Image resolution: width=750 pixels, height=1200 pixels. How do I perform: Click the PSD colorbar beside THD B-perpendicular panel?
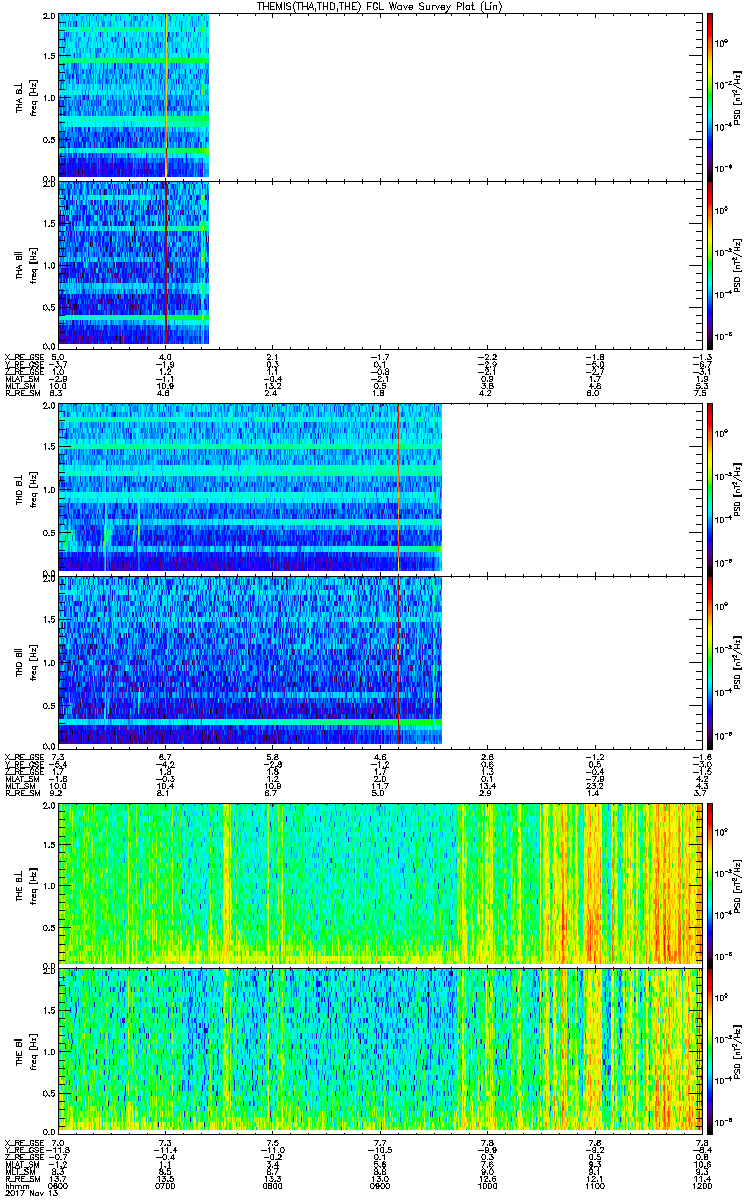[710, 488]
